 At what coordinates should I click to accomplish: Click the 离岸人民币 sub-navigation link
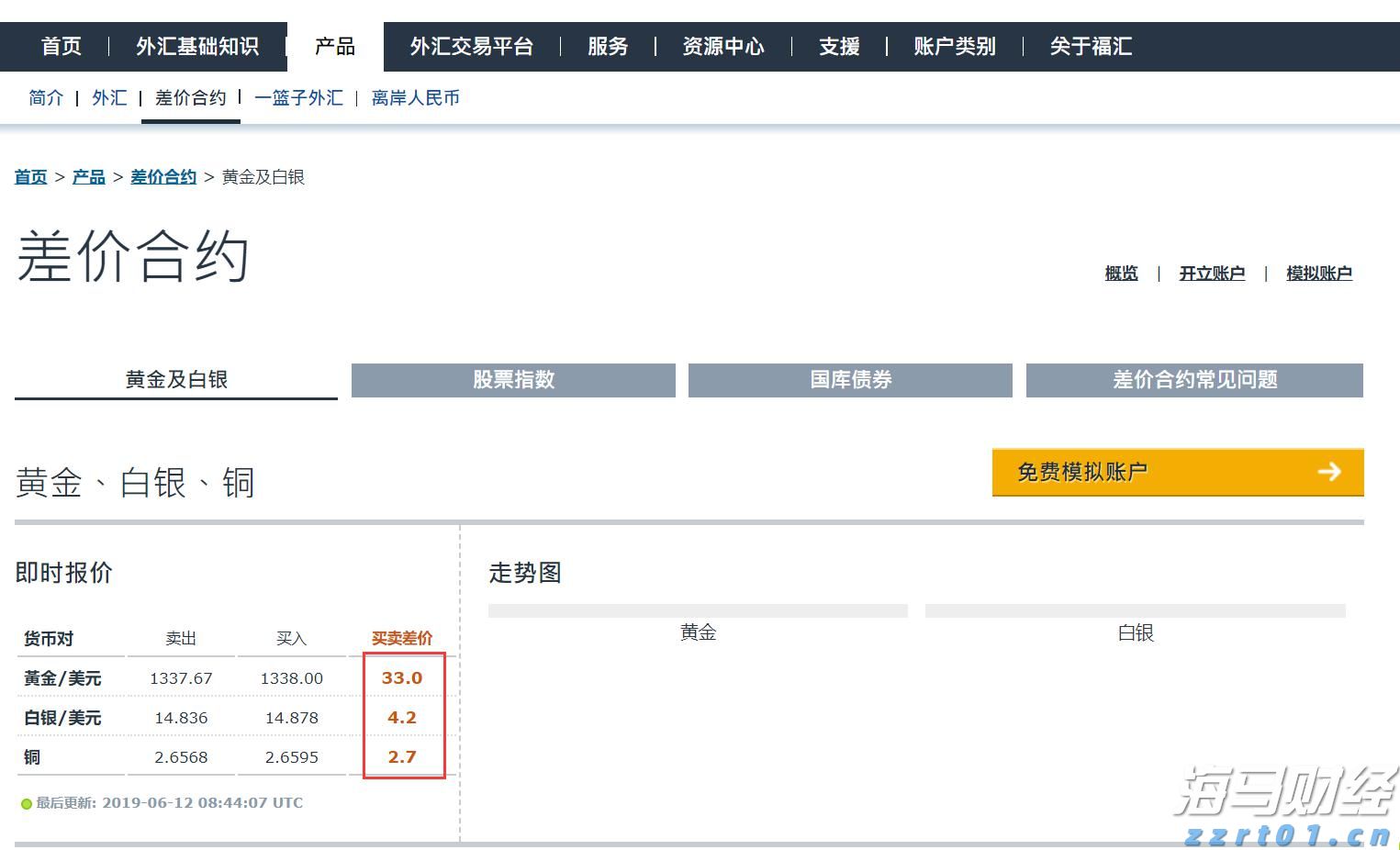[415, 97]
